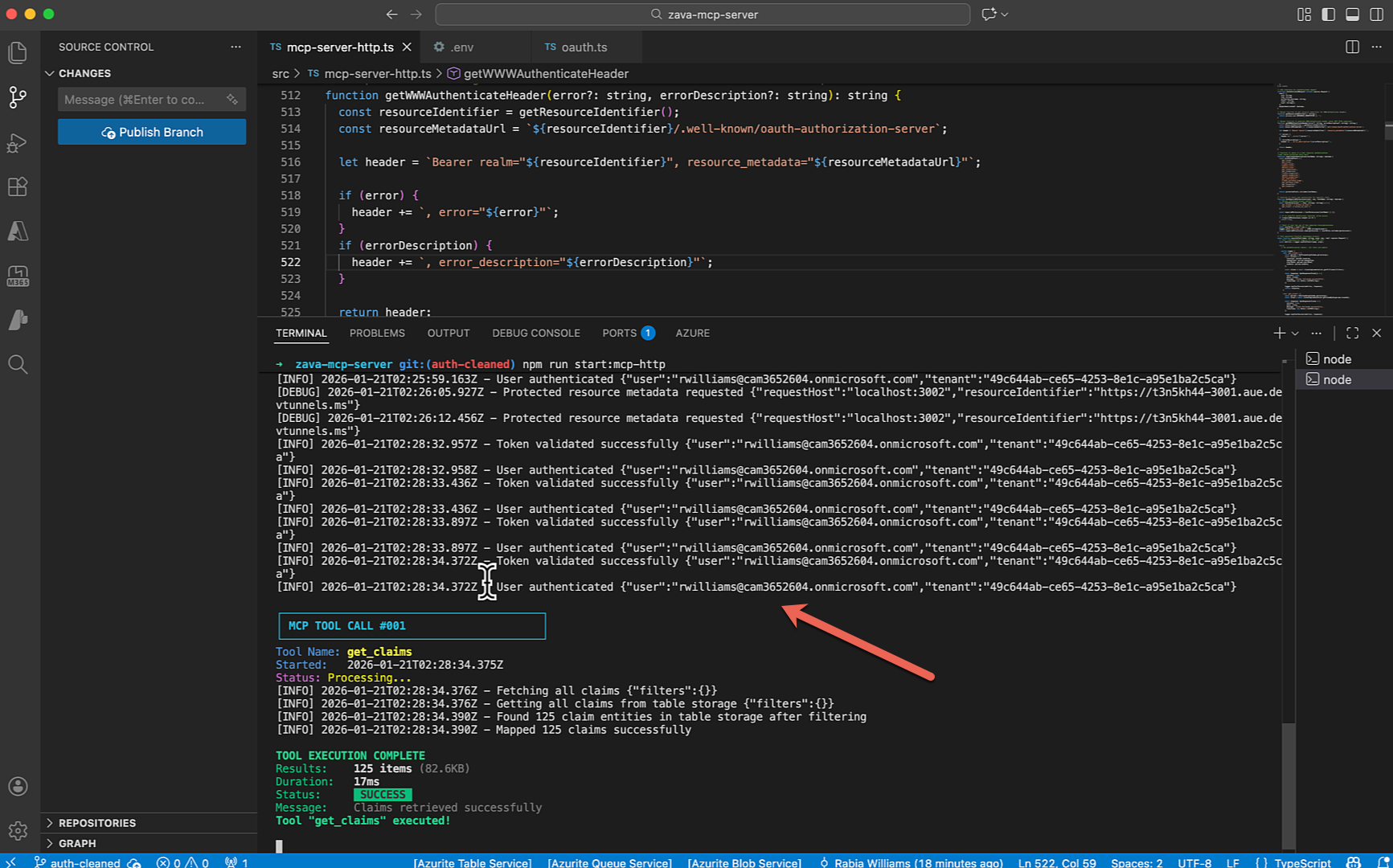Open the Extensions view

click(18, 186)
